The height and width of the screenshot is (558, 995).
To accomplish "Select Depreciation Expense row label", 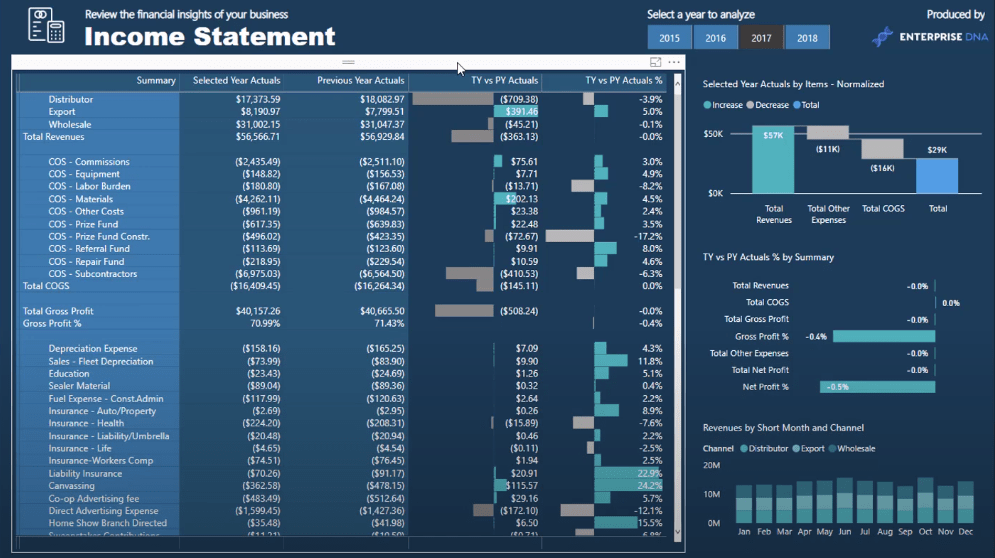I will pyautogui.click(x=93, y=349).
